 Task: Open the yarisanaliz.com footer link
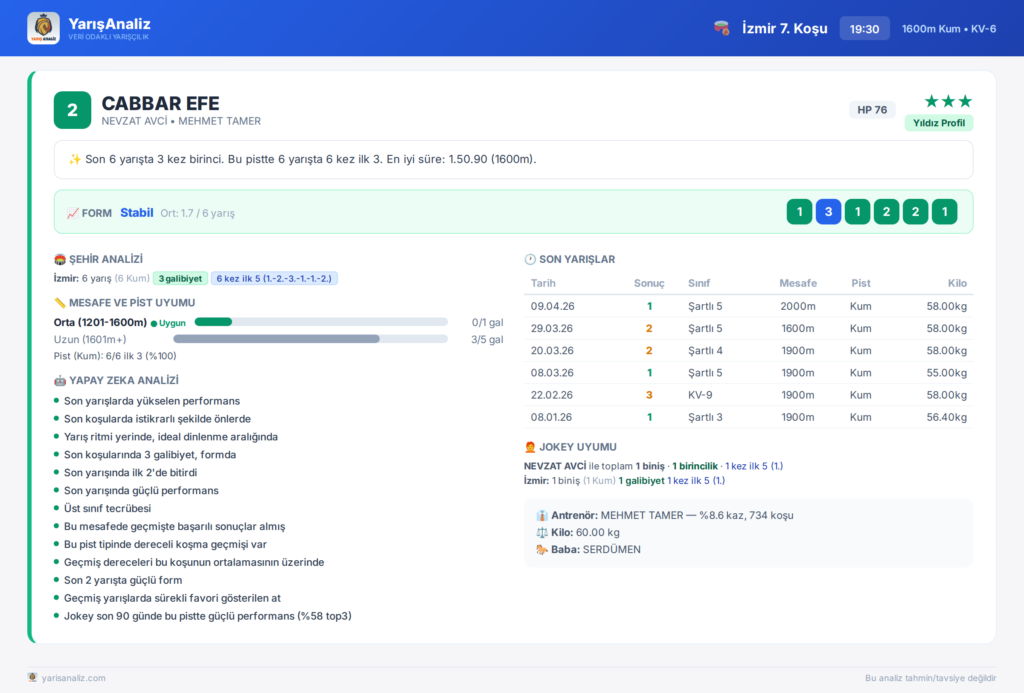point(73,678)
